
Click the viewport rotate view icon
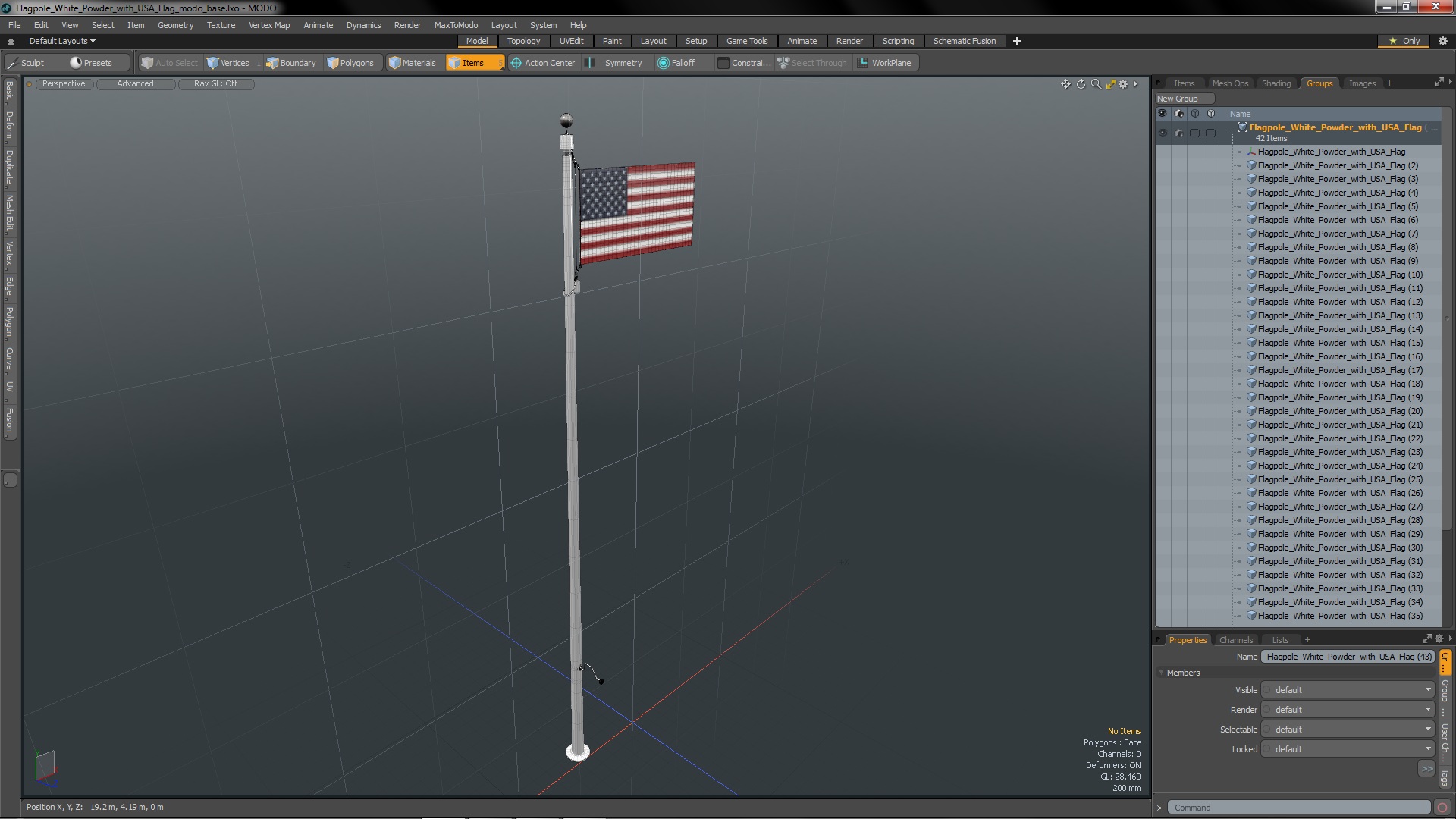tap(1081, 84)
